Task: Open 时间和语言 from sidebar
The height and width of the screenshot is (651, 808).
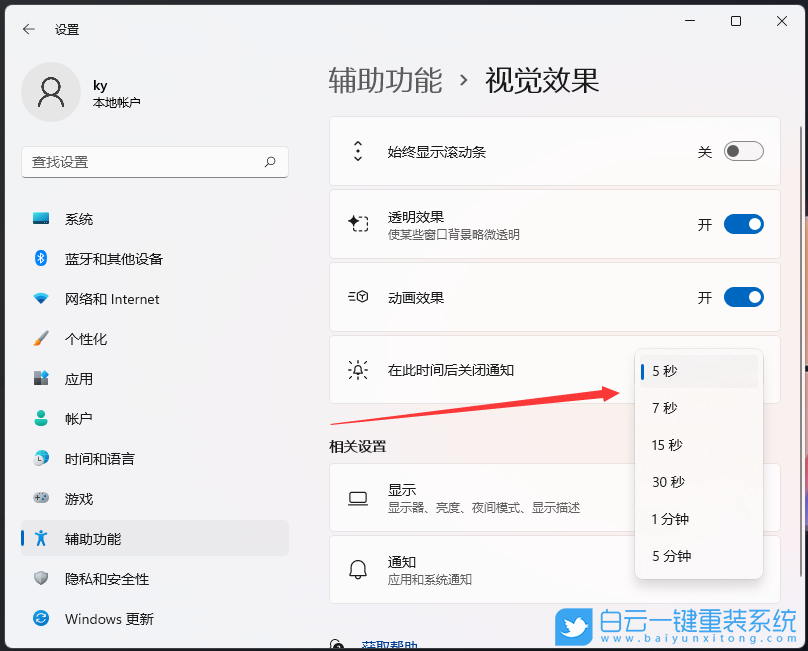Action: pos(41,458)
